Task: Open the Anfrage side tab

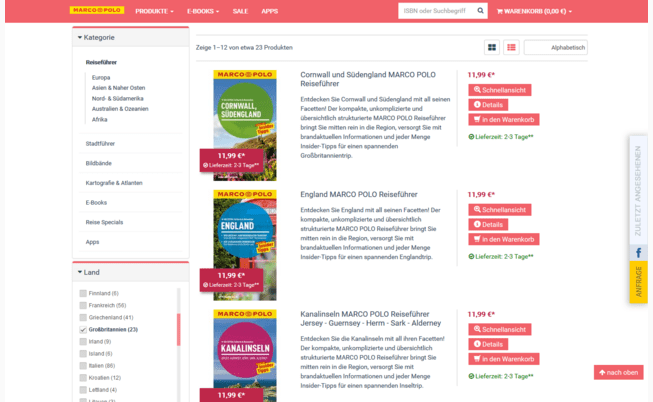Action: (x=638, y=282)
